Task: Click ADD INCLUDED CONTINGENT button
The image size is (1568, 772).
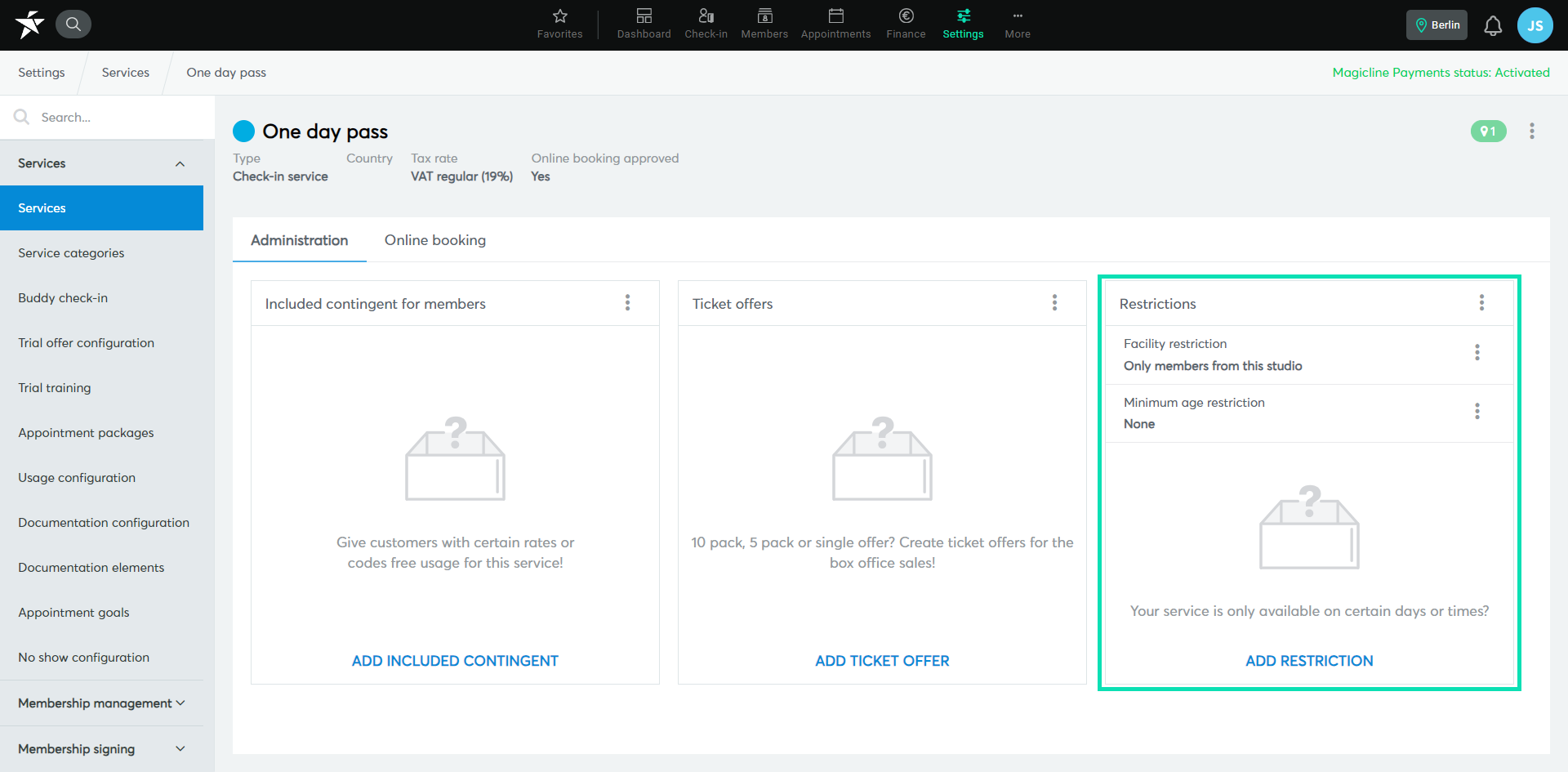Action: [x=455, y=661]
